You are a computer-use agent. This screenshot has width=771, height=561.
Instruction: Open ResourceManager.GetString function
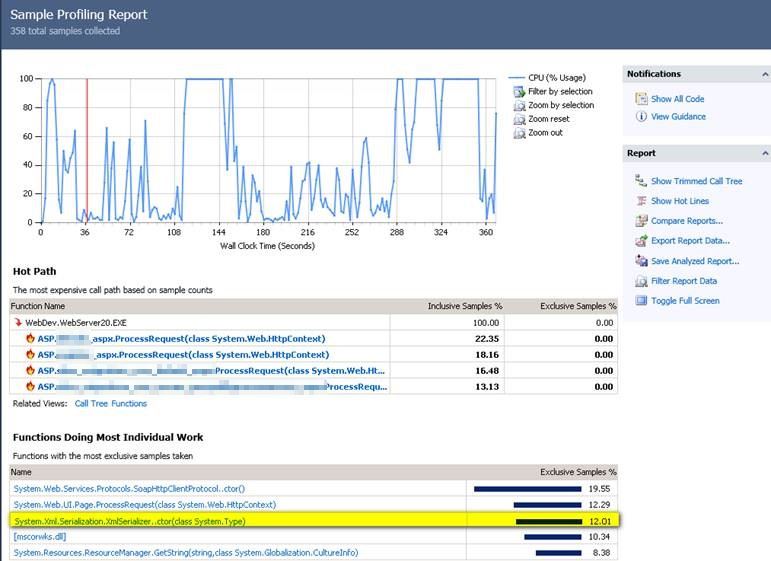pyautogui.click(x=186, y=553)
